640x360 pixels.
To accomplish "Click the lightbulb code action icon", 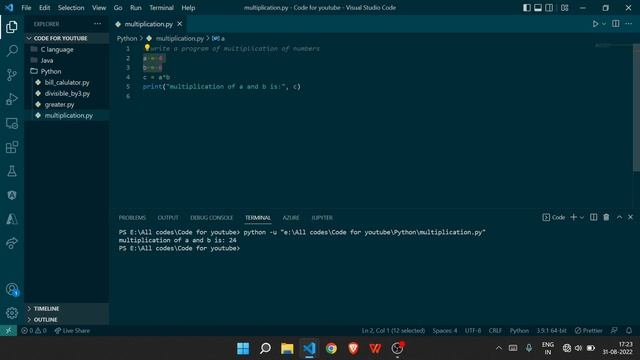I will point(147,48).
